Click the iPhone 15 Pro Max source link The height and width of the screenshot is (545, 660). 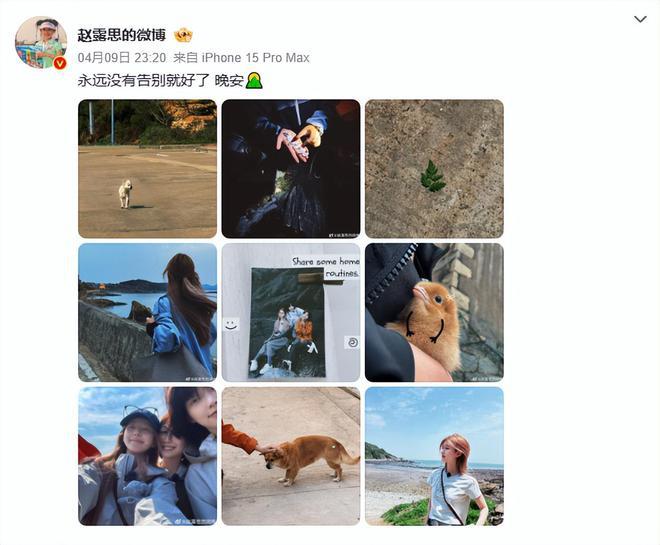255,58
